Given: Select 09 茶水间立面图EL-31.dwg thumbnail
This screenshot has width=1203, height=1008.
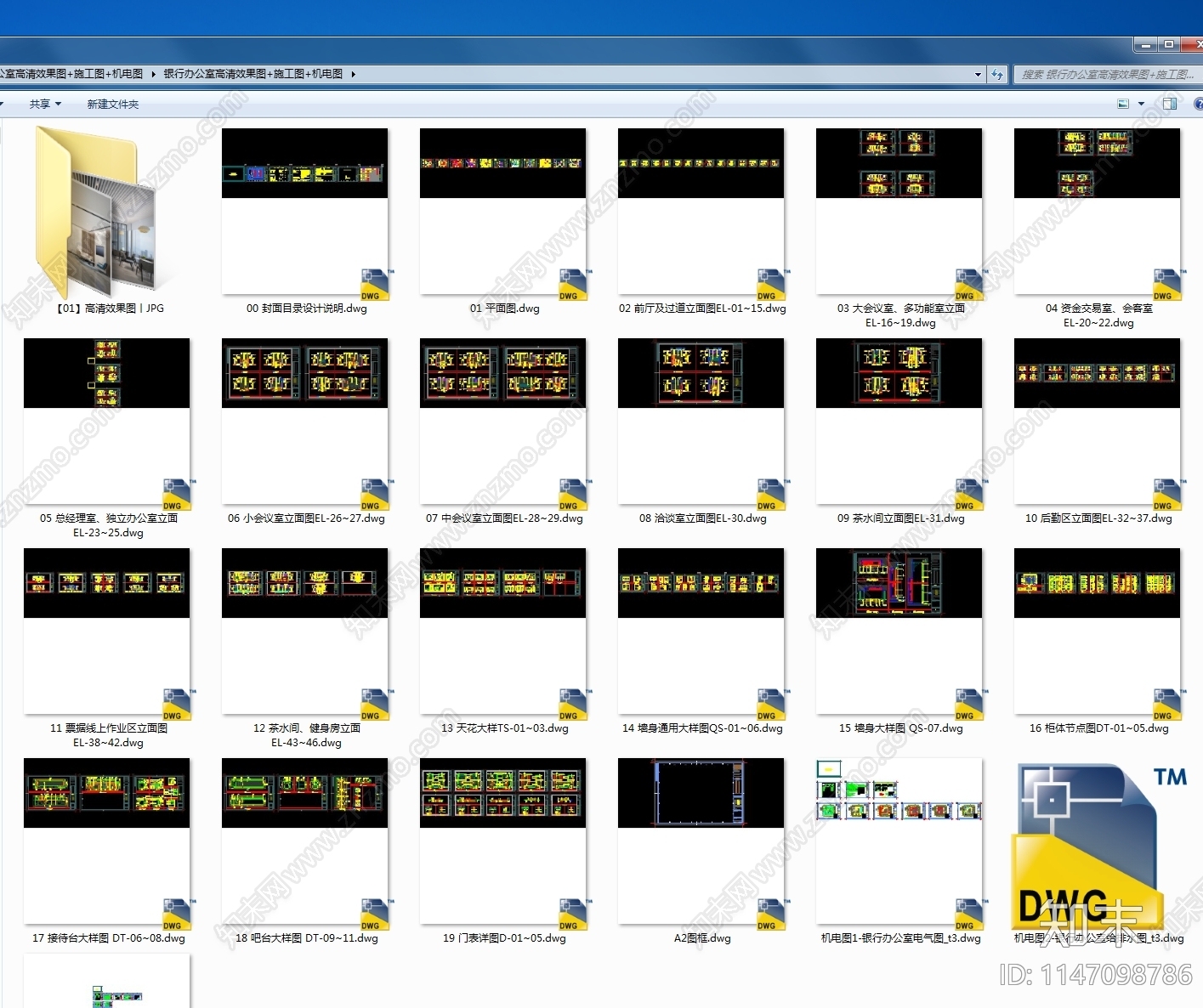Looking at the screenshot, I should tap(899, 422).
